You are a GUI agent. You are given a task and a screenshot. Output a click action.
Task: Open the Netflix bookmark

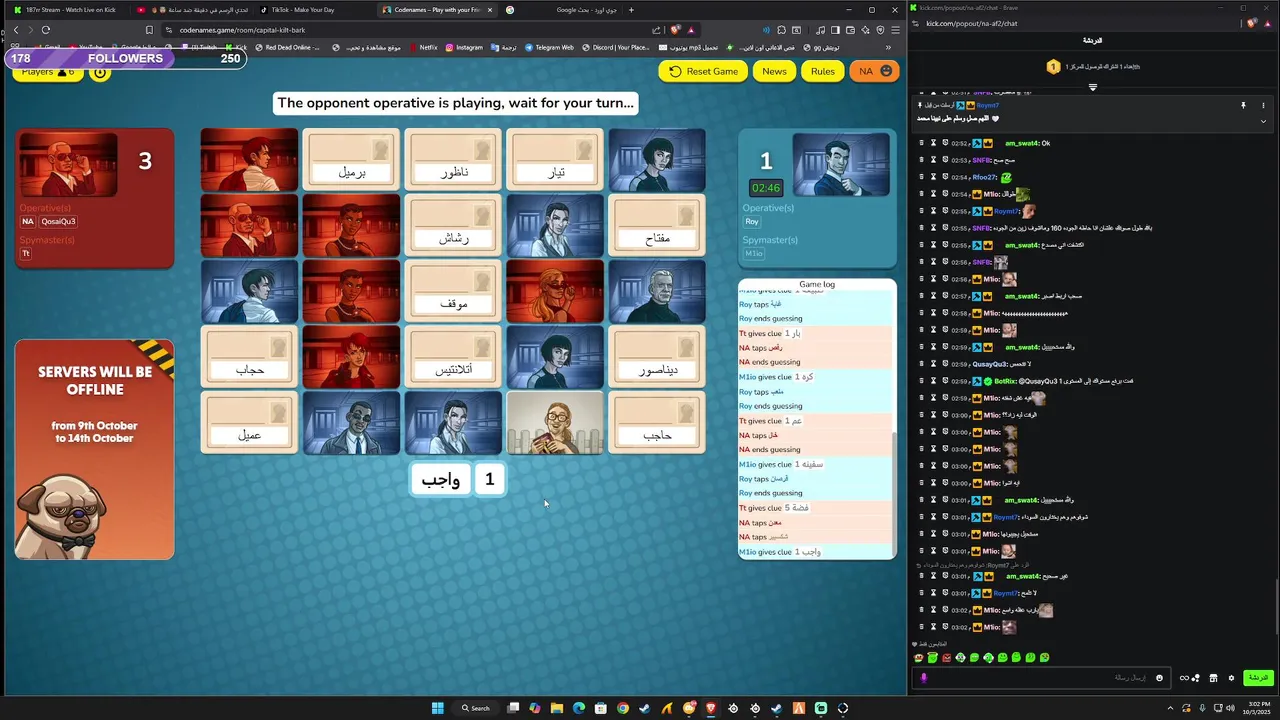[x=422, y=47]
